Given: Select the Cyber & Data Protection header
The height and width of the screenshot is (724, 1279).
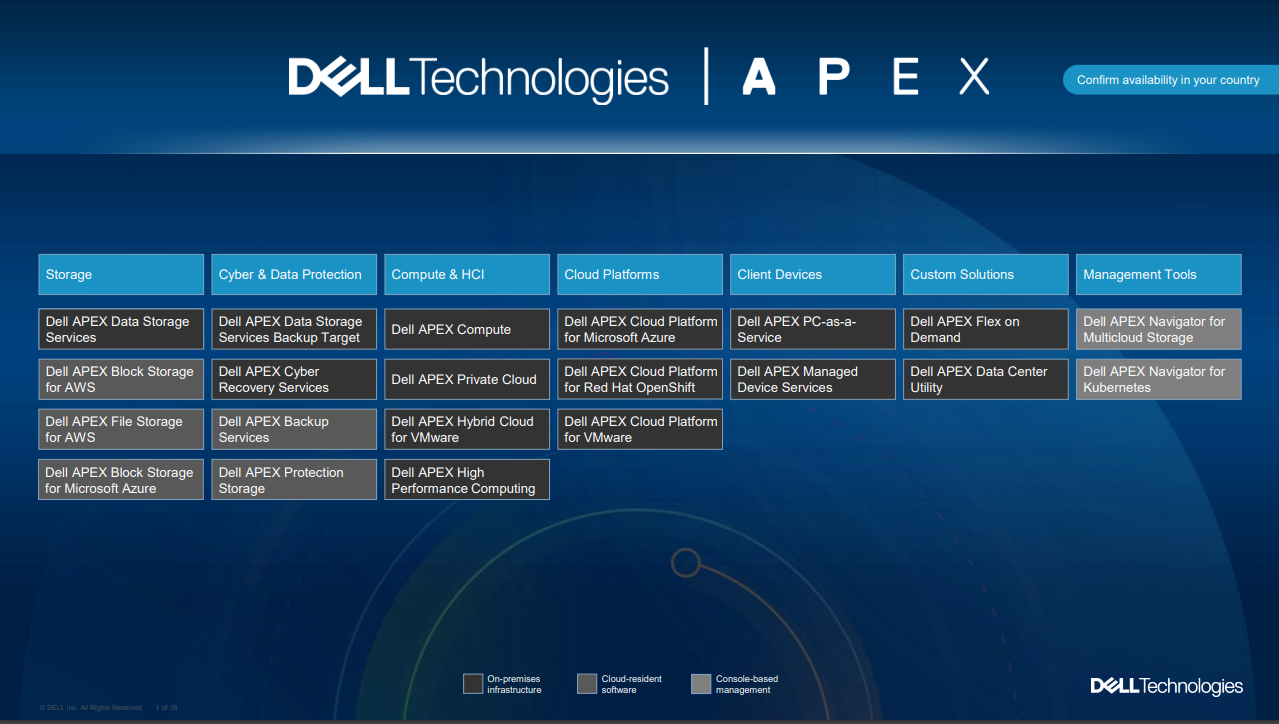Looking at the screenshot, I should [294, 274].
